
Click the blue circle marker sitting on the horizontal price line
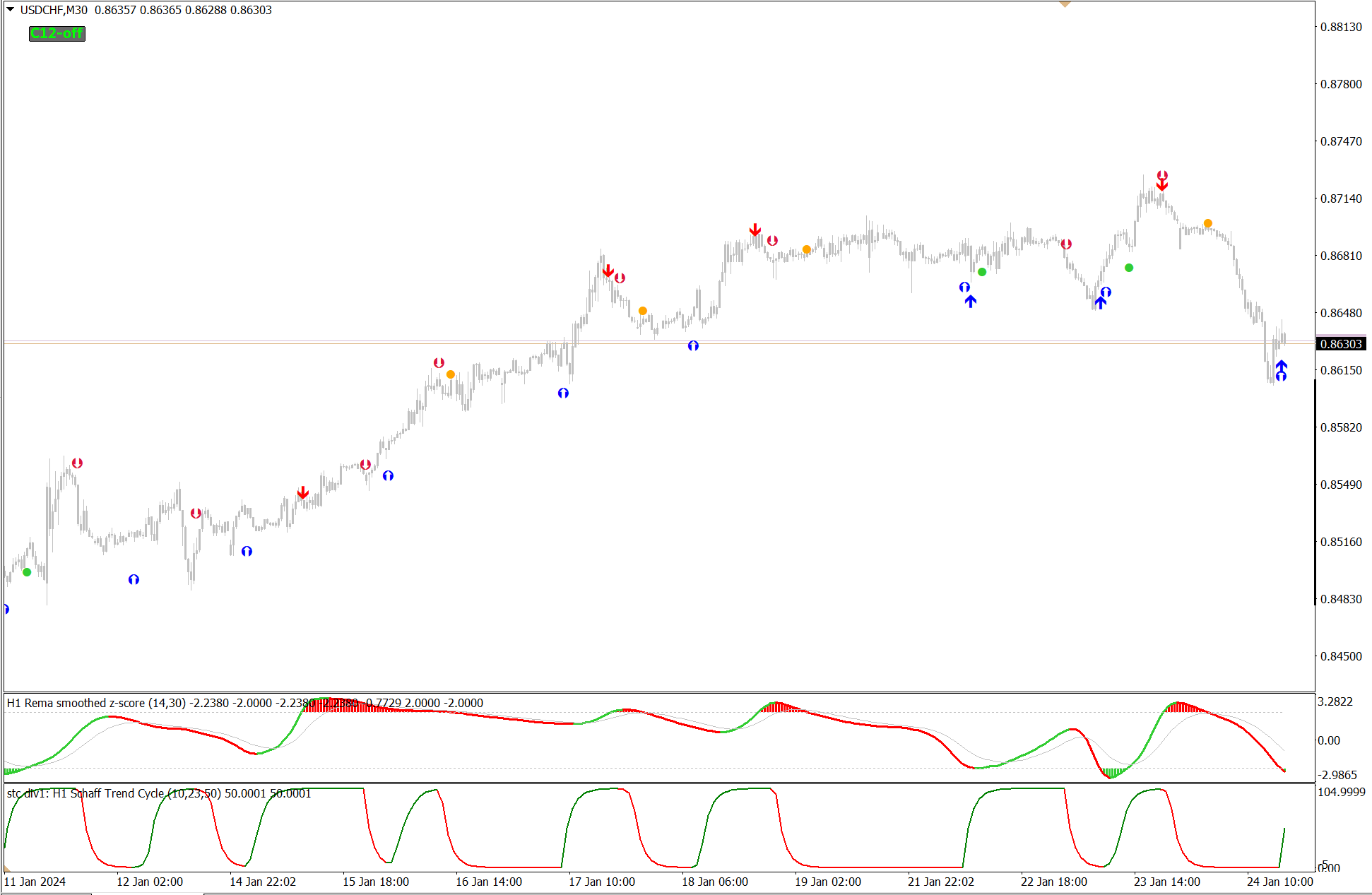pos(693,345)
